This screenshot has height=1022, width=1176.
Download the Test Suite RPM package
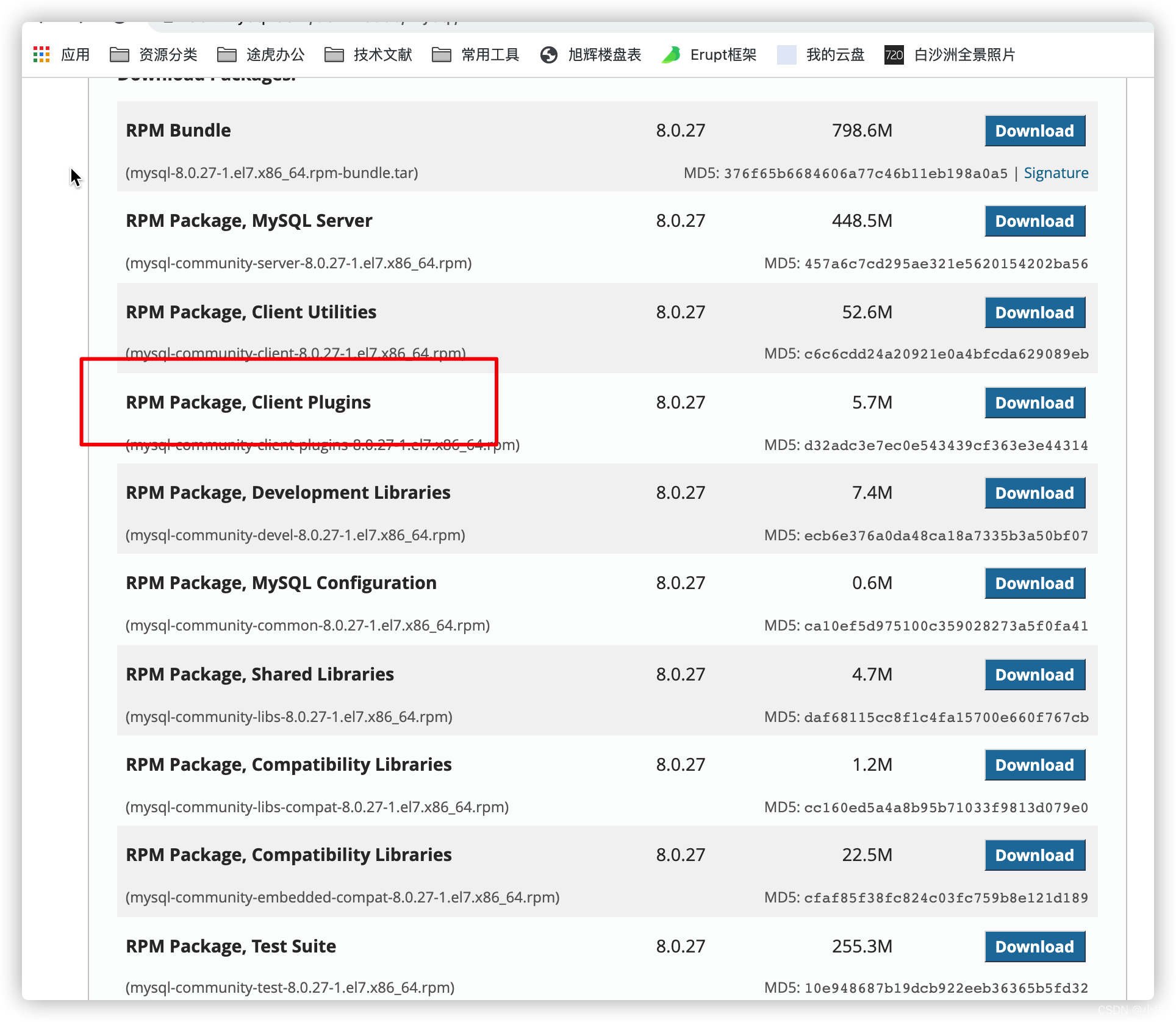1034,947
